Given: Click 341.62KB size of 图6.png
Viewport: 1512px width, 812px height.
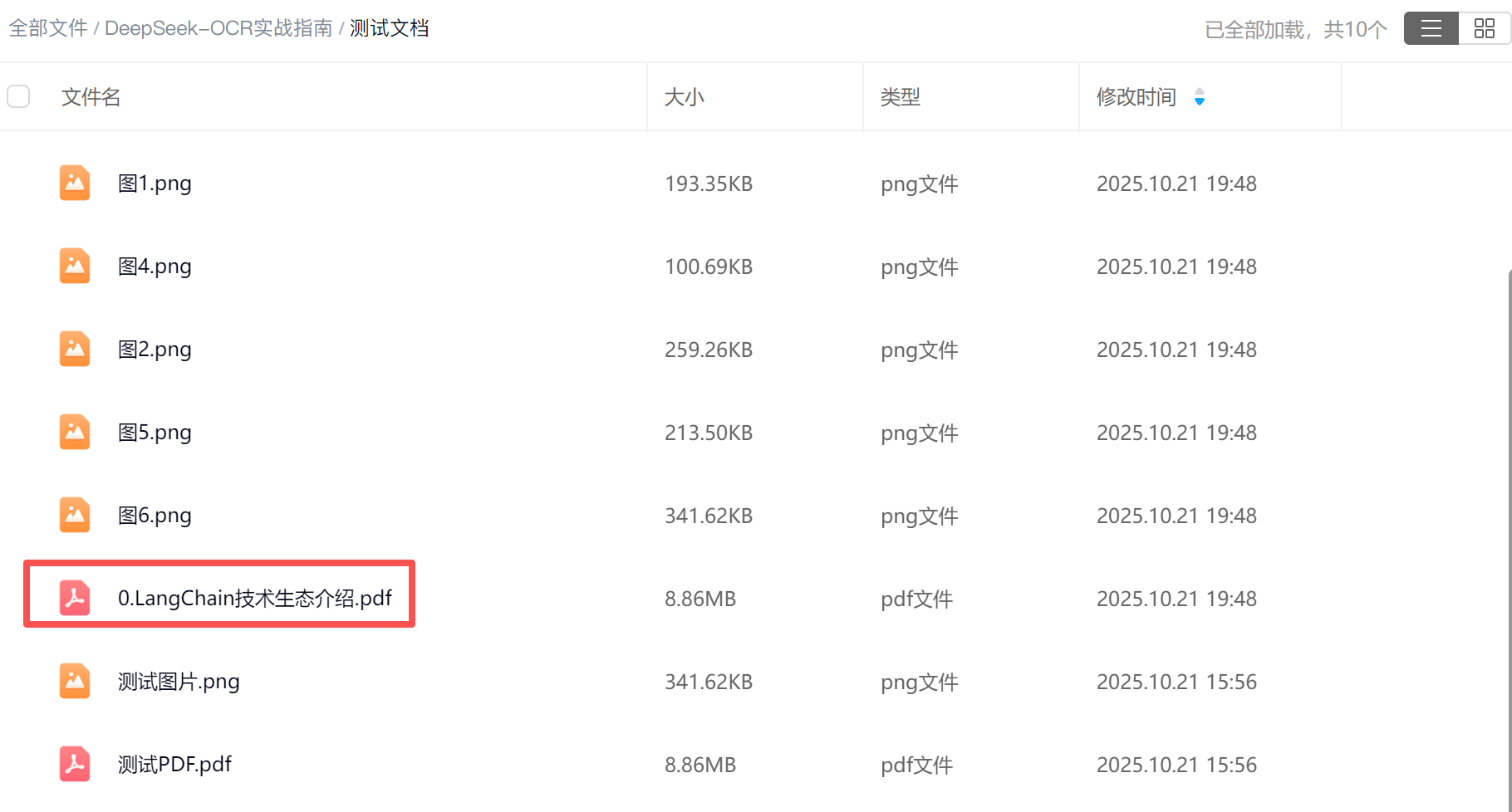Looking at the screenshot, I should pos(709,516).
